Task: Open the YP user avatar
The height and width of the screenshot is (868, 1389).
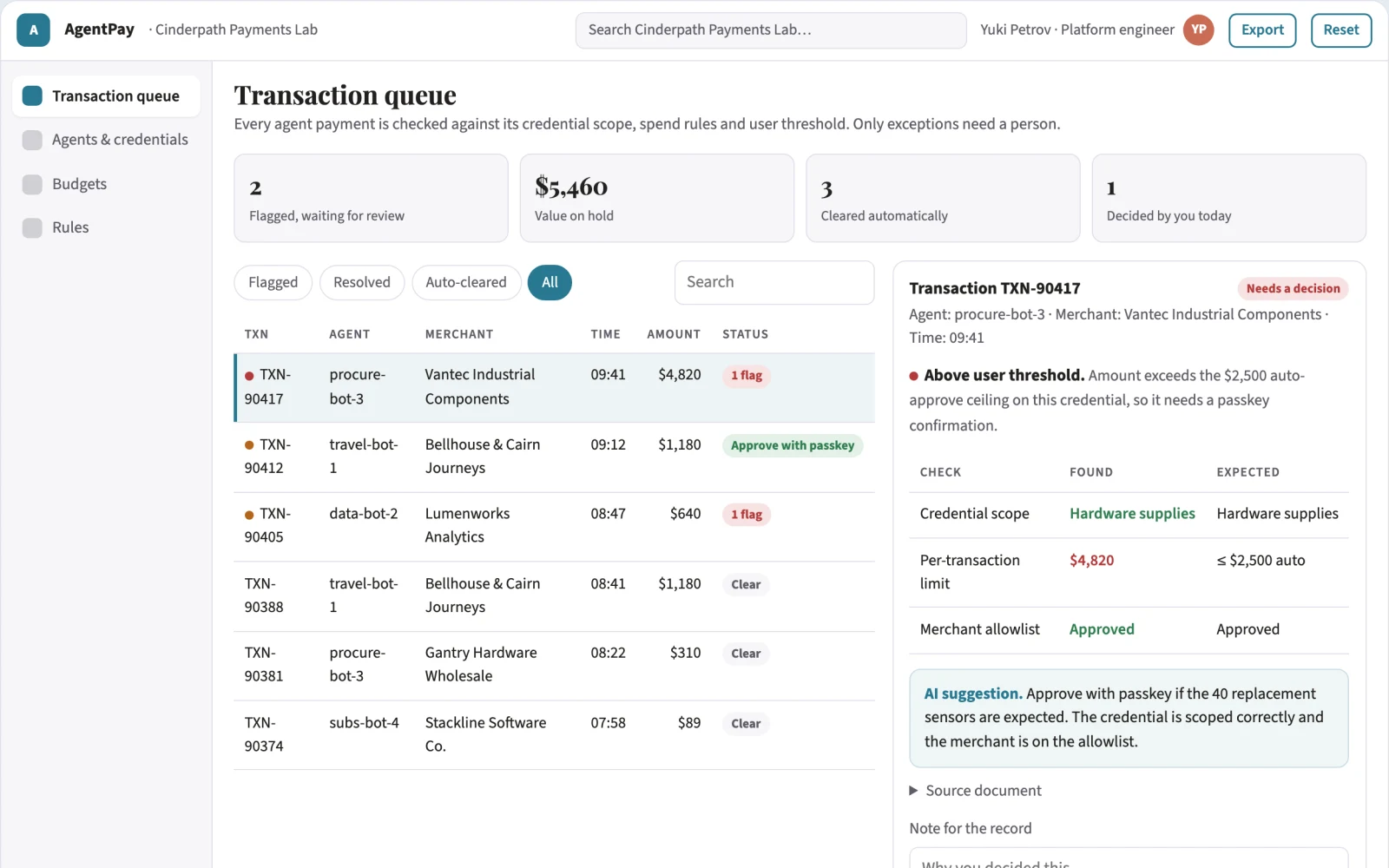Action: [1198, 30]
